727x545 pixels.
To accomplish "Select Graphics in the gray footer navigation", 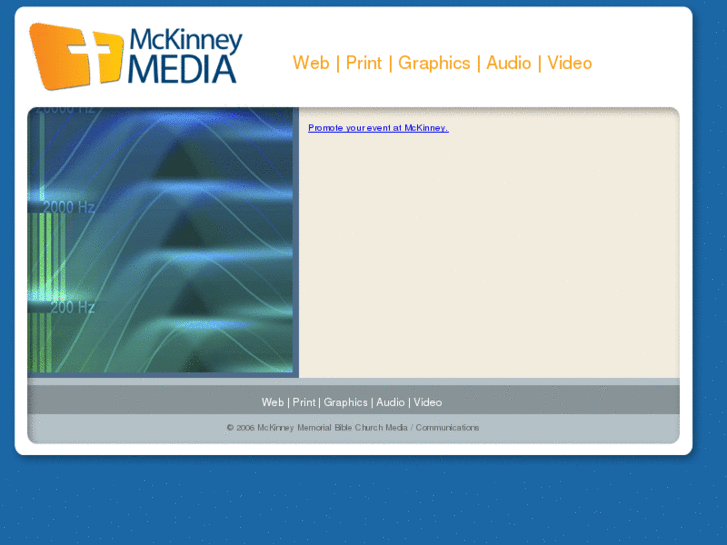I will click(x=345, y=403).
